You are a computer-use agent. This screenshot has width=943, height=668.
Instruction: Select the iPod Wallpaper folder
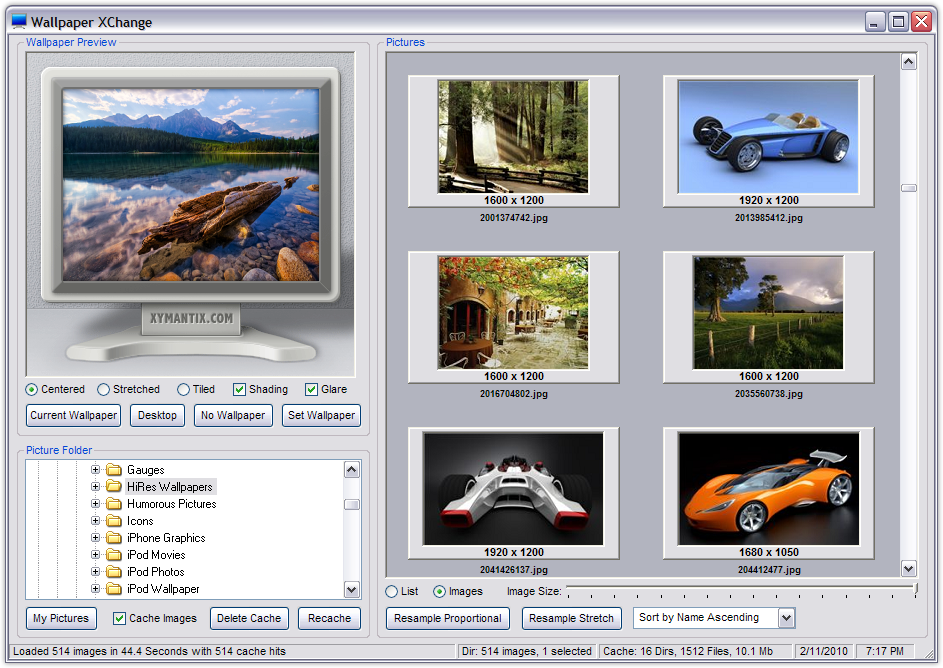click(x=163, y=589)
